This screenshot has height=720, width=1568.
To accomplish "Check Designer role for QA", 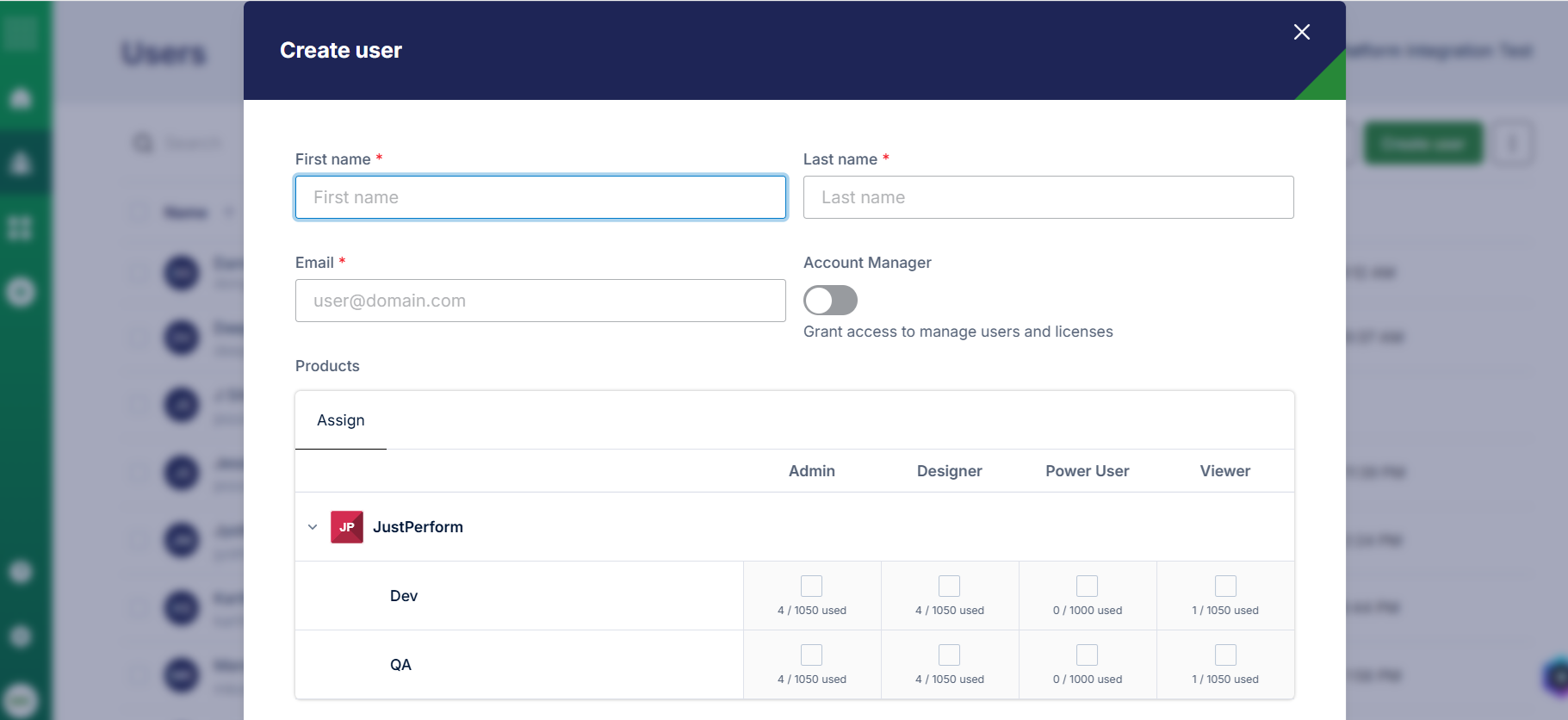I will (x=949, y=655).
